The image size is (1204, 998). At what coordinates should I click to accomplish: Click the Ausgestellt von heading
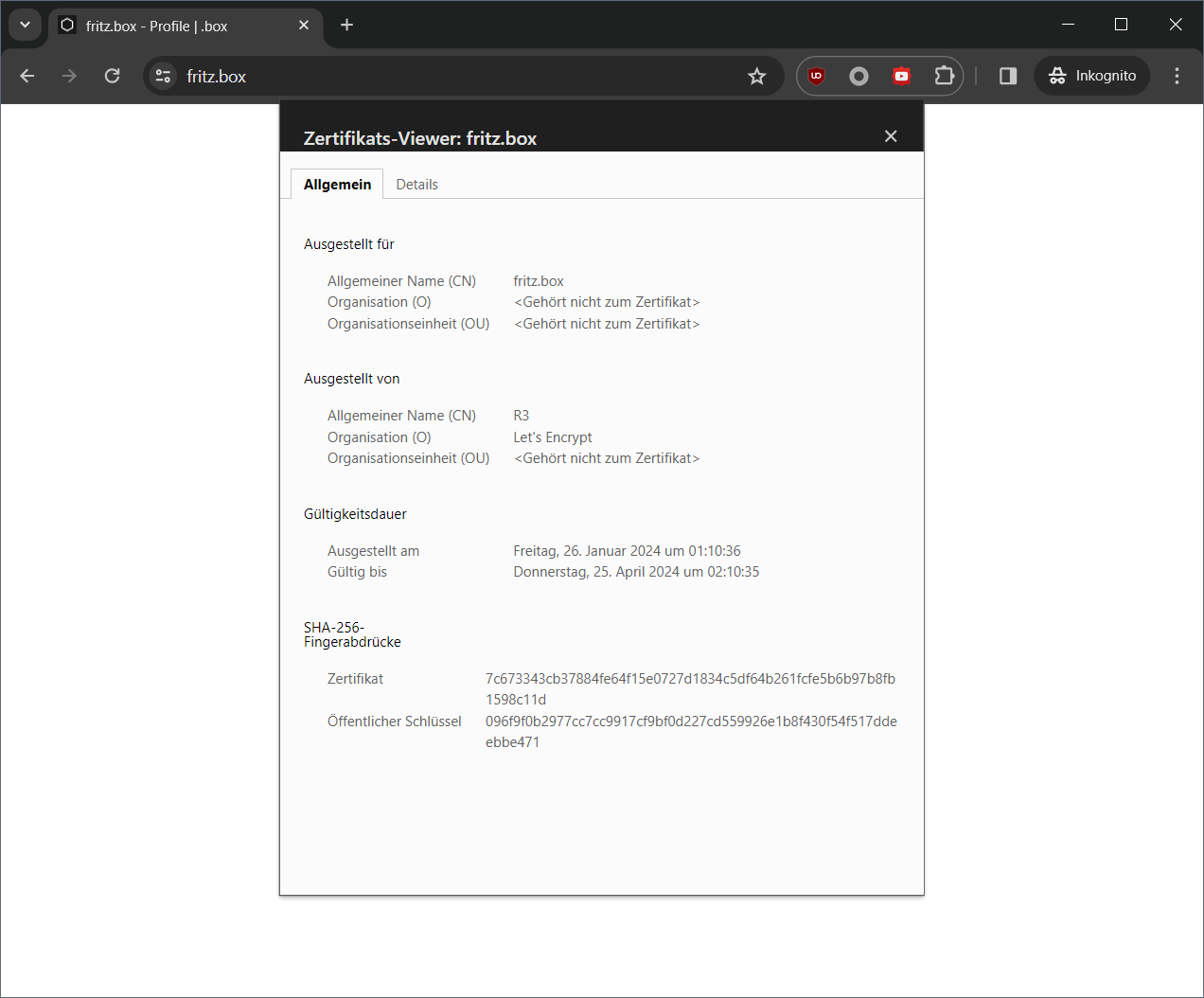pos(352,379)
